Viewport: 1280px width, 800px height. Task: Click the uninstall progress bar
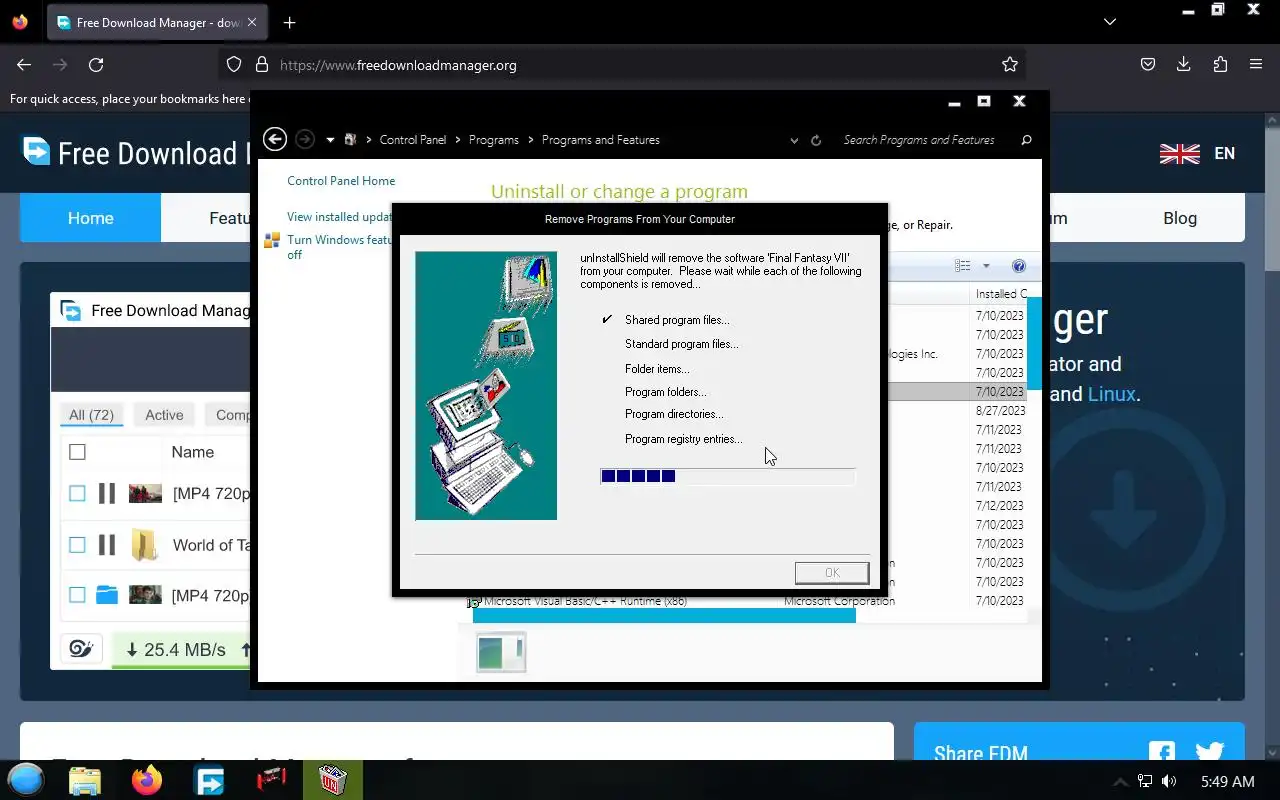pos(727,476)
